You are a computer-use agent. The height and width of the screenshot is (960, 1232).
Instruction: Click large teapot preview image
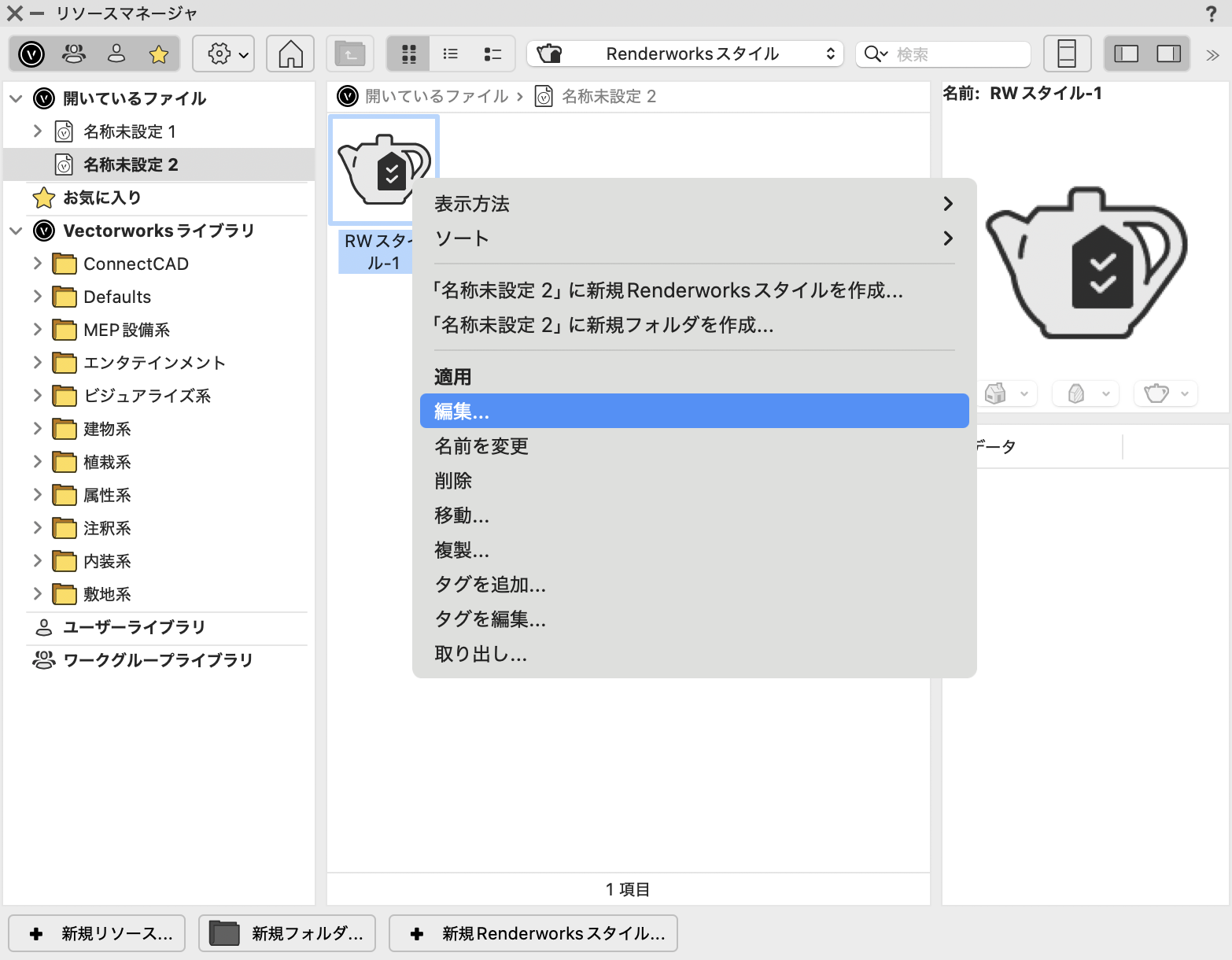pos(1086,263)
